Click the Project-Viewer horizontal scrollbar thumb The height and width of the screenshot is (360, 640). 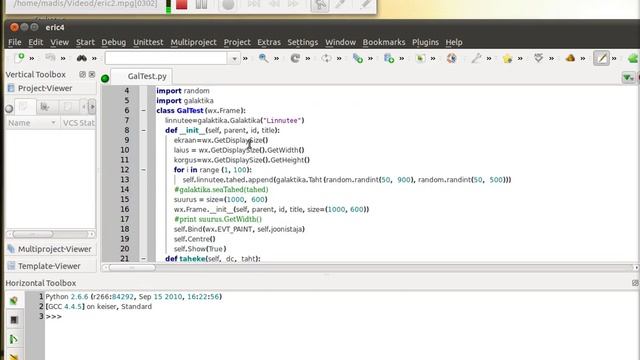tap(33, 234)
